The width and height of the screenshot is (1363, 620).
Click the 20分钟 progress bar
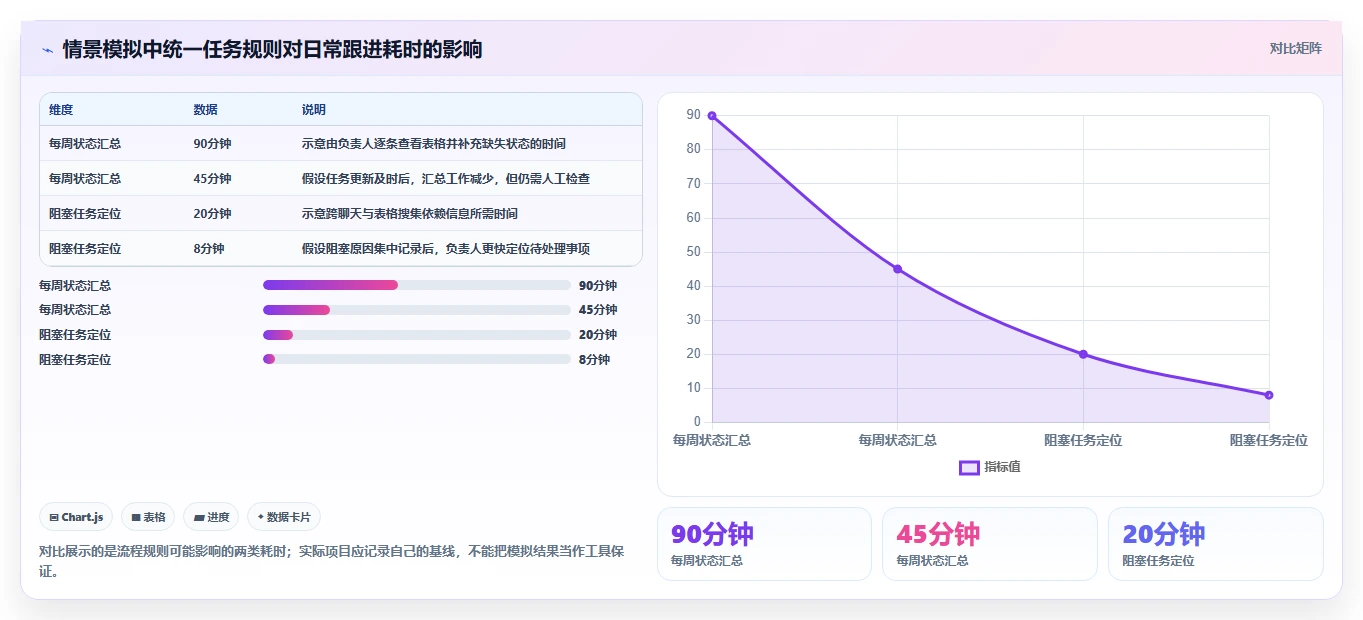(x=417, y=335)
